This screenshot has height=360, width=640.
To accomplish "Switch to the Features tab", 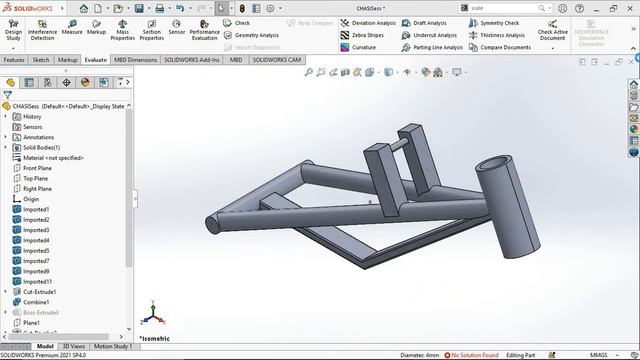I will 14,60.
